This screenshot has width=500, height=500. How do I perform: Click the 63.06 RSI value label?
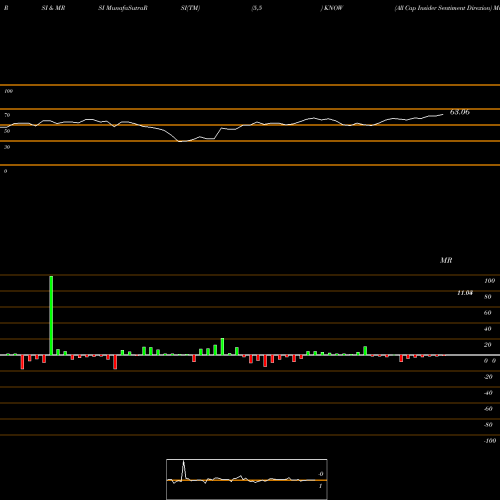click(x=460, y=112)
